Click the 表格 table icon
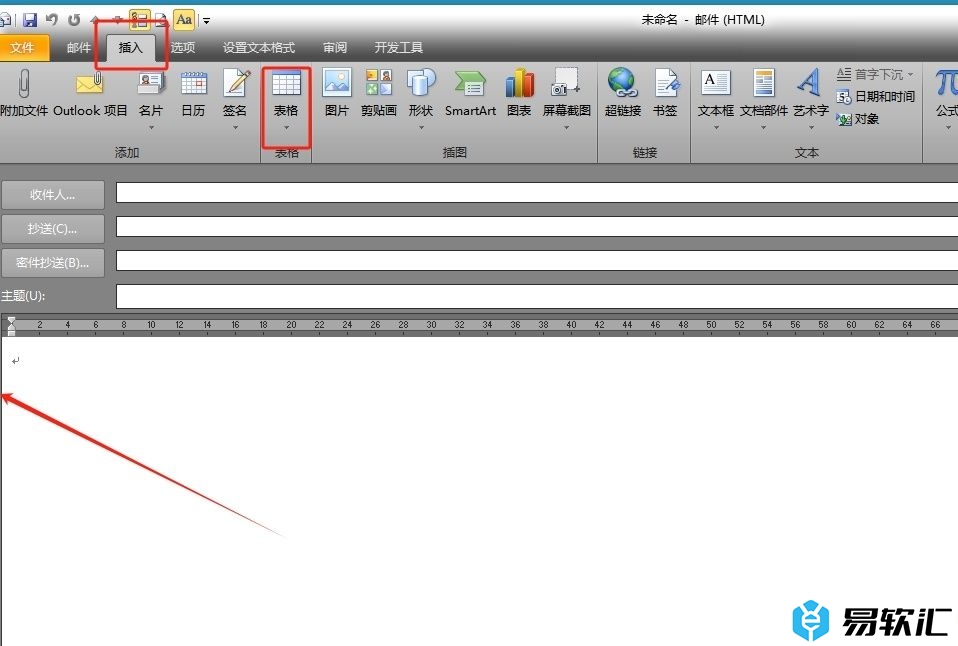Viewport: 958px width, 646px height. click(x=286, y=83)
